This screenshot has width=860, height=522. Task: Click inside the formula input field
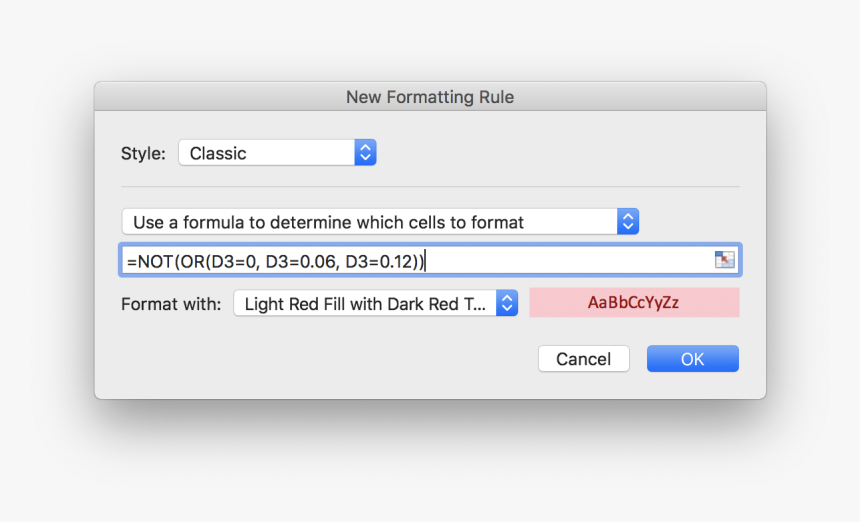[430, 260]
